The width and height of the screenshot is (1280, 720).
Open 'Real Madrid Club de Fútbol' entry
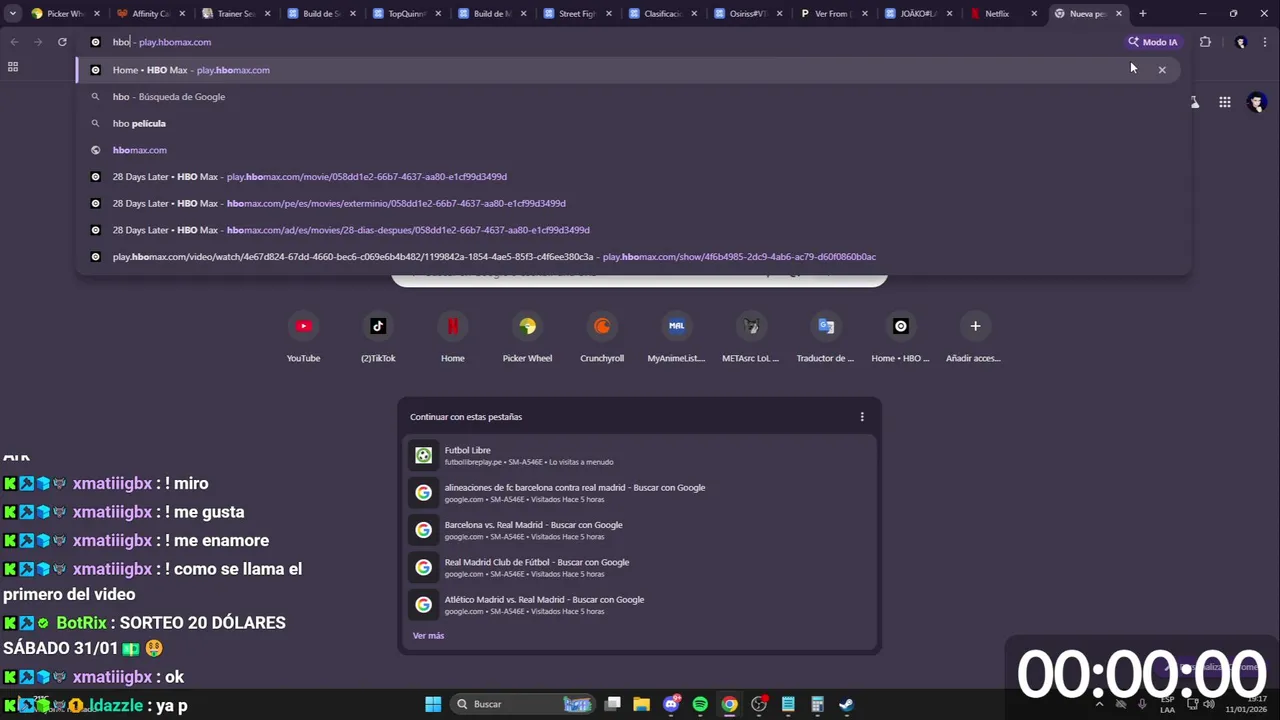(x=639, y=568)
